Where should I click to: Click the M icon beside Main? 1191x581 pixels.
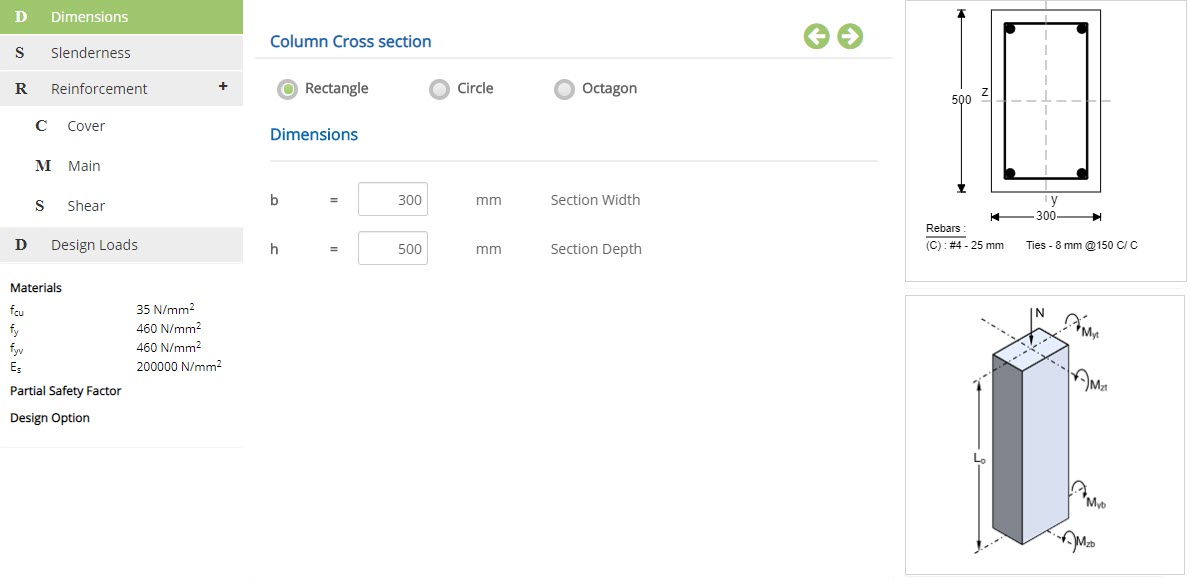coord(43,166)
